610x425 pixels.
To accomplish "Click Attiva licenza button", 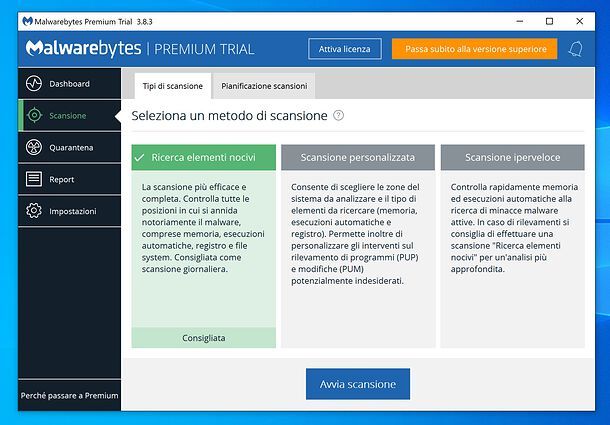I will point(345,49).
